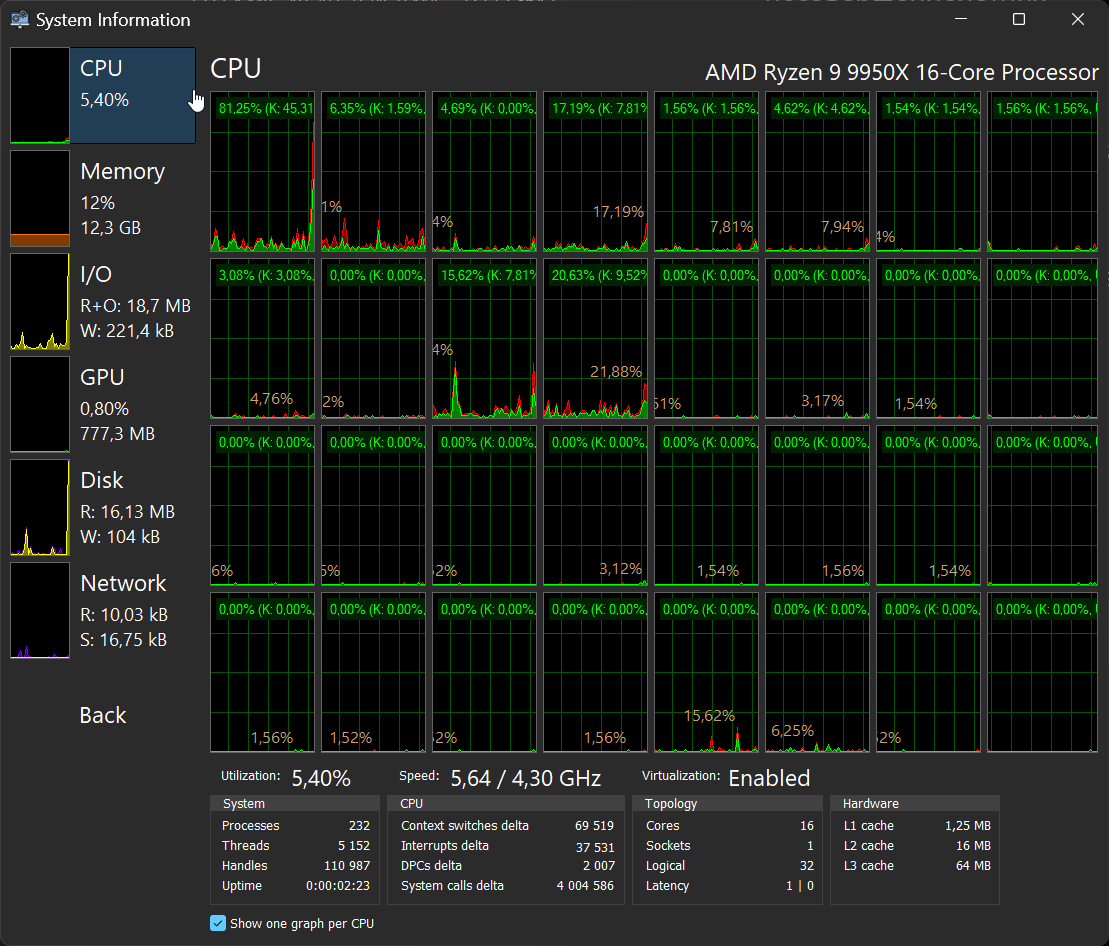
Task: Click the Back button
Action: (x=103, y=715)
